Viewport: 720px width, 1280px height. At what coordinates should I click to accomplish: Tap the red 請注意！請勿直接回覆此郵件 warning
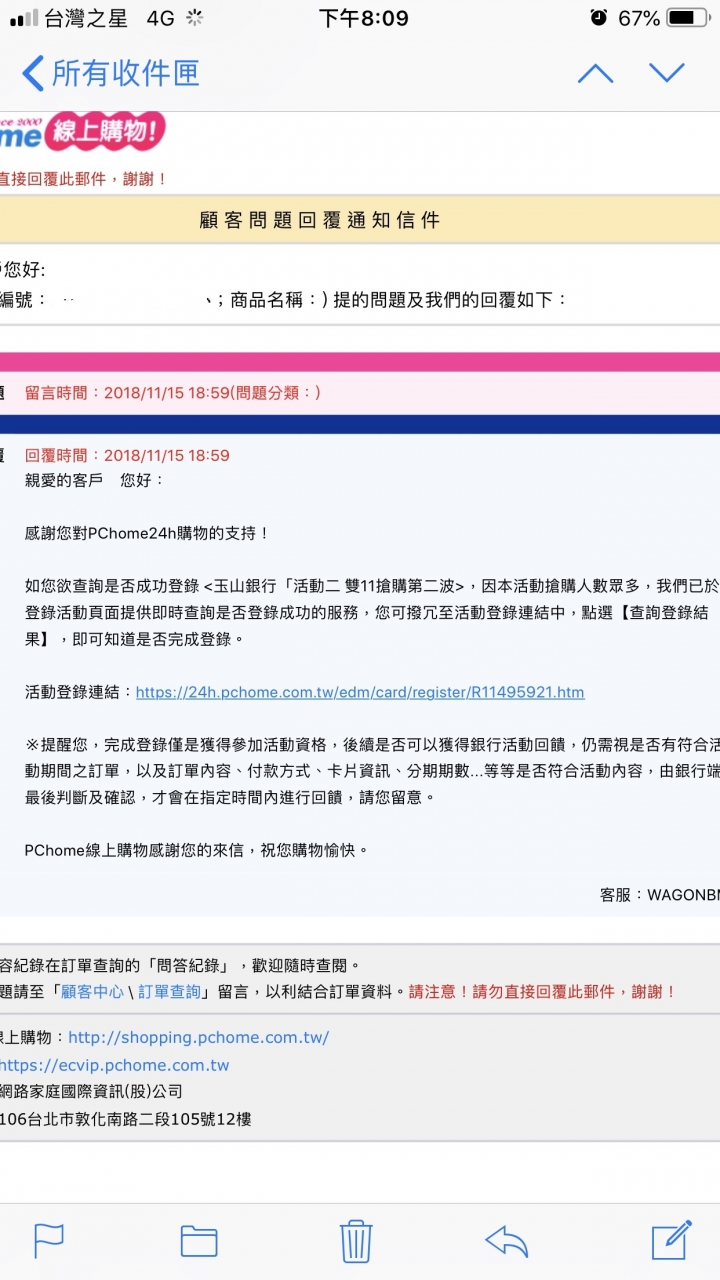pos(543,992)
